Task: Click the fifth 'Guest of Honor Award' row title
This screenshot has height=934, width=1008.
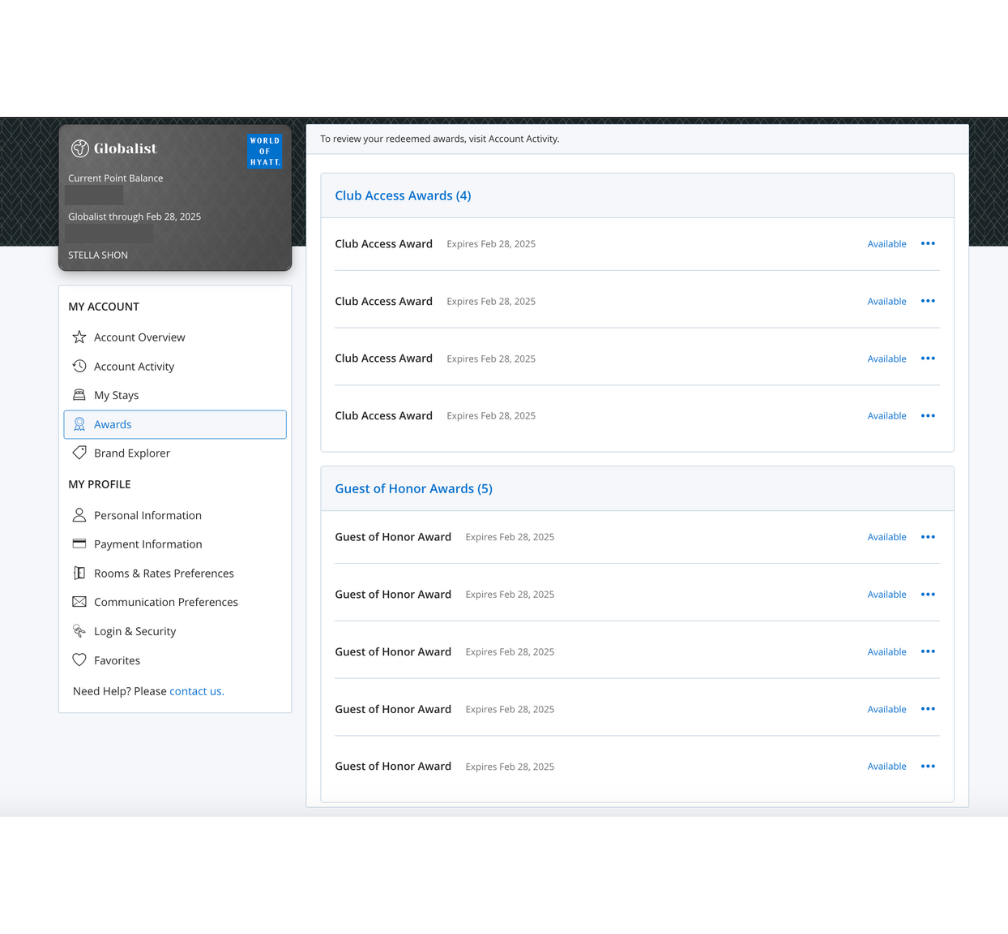Action: tap(393, 766)
